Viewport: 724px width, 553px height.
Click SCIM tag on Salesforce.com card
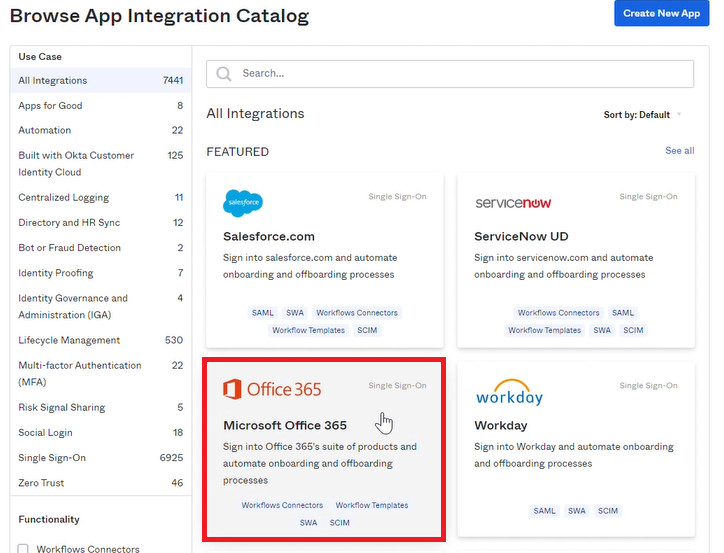[x=367, y=330]
